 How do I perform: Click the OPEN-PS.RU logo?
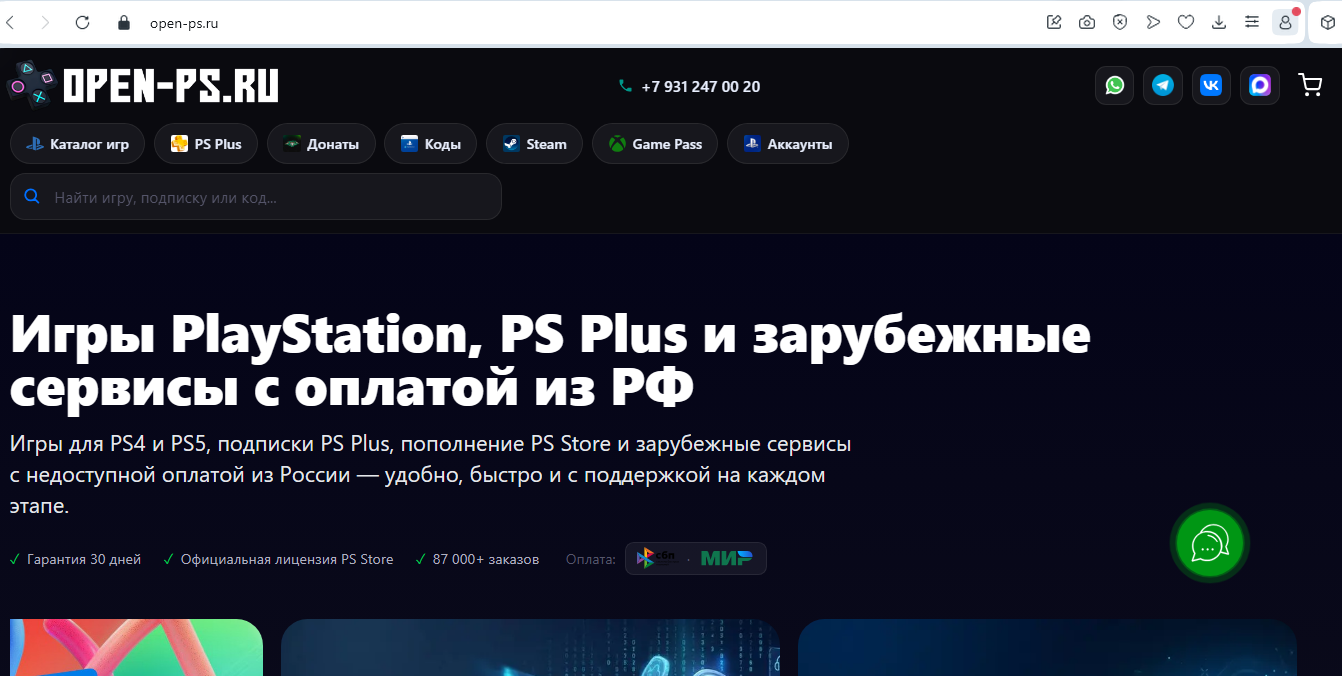coord(142,85)
